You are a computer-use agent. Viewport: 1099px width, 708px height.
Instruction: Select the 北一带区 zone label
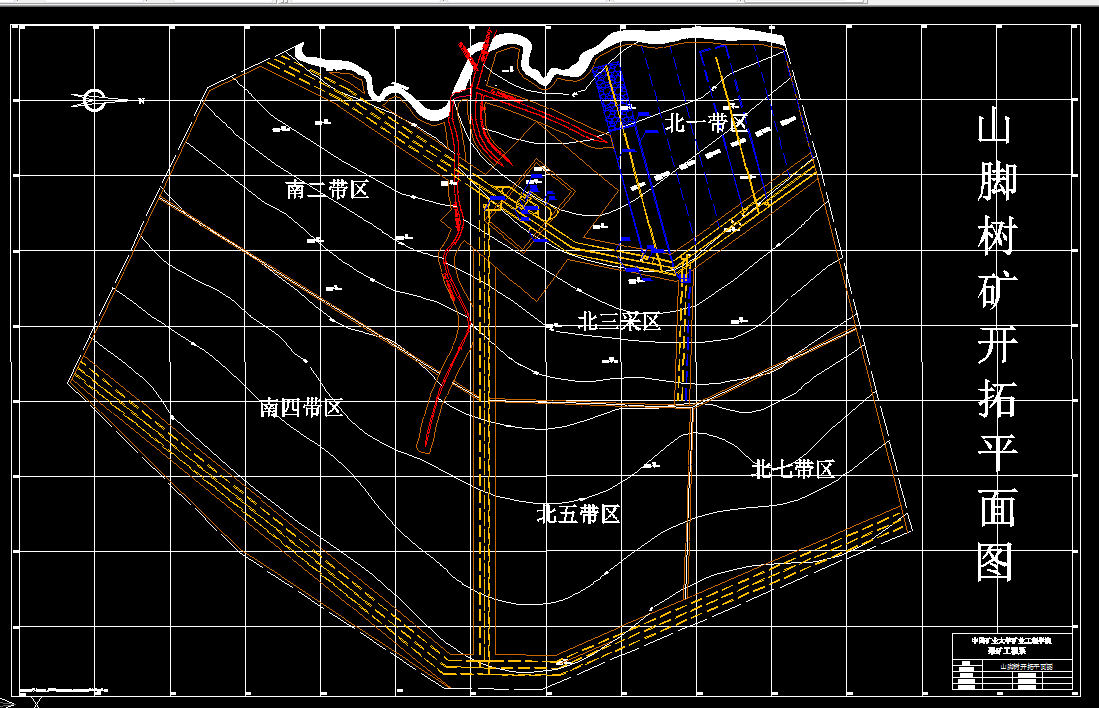pyautogui.click(x=706, y=123)
